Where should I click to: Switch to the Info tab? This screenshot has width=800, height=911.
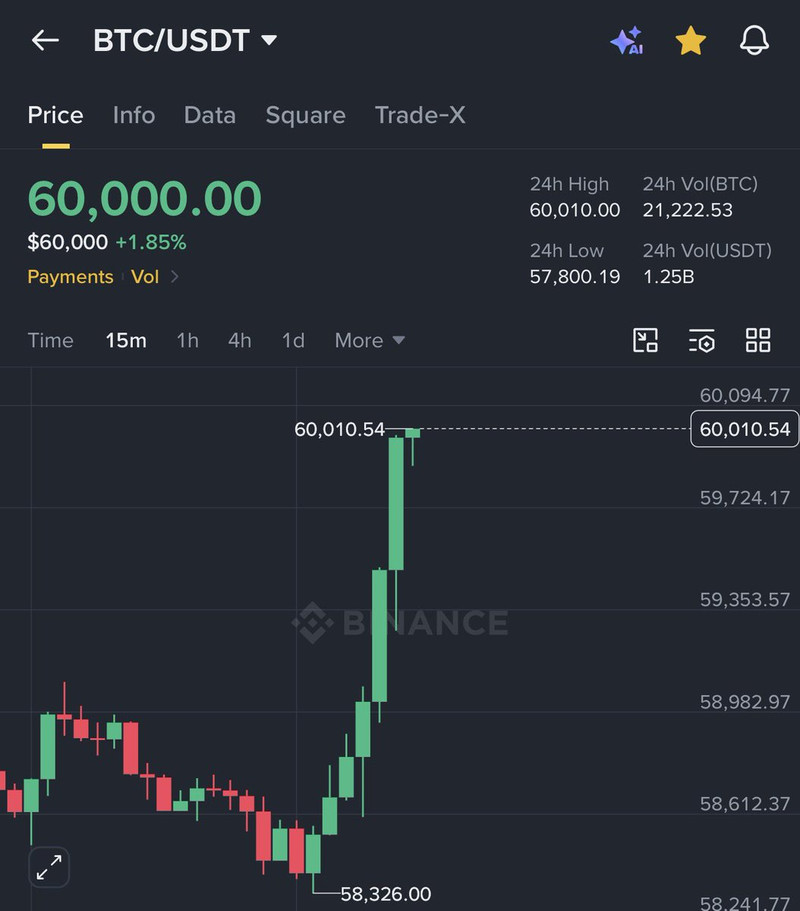pyautogui.click(x=134, y=115)
